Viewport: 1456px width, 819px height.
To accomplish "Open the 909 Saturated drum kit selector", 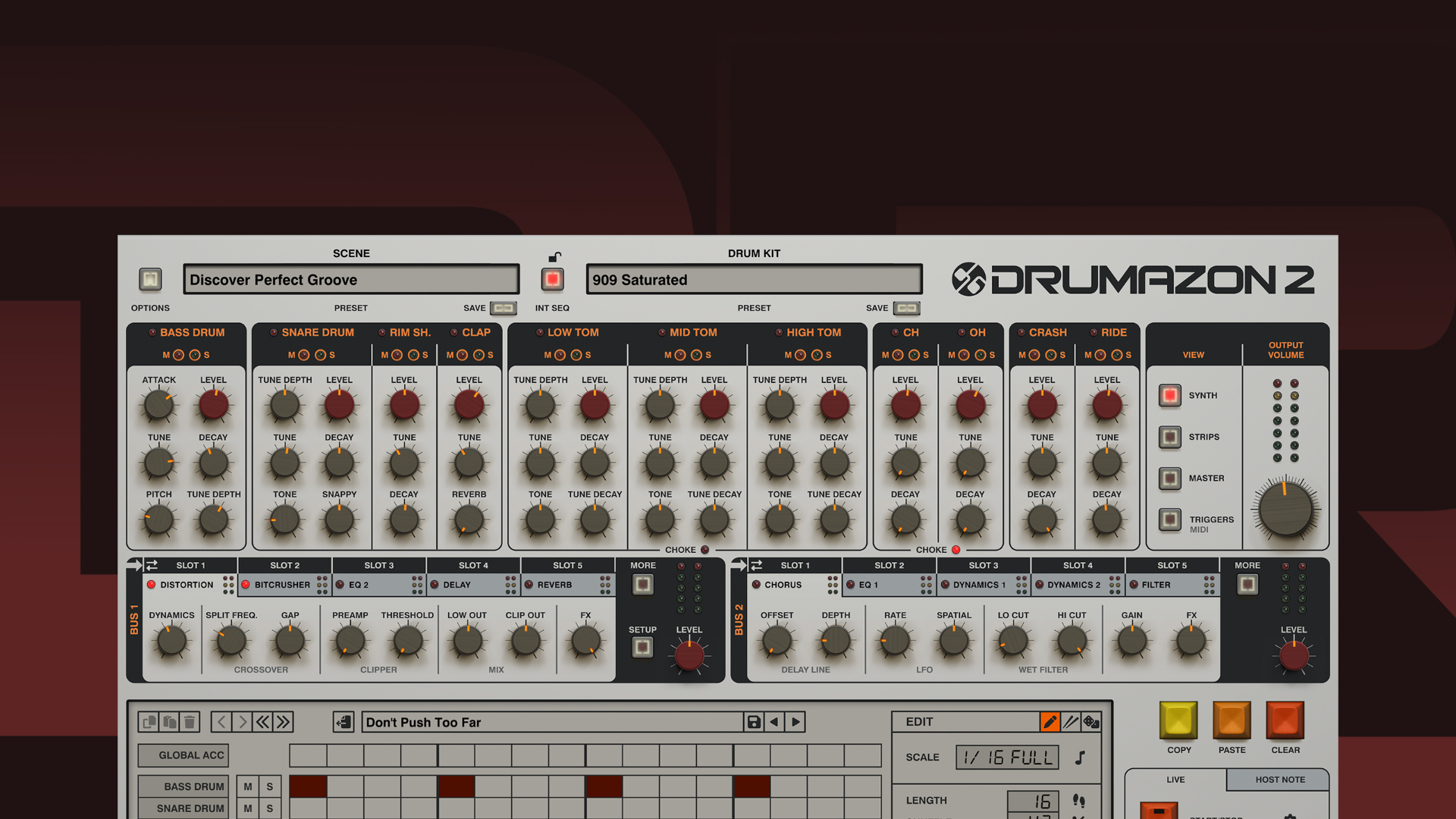I will pyautogui.click(x=753, y=279).
